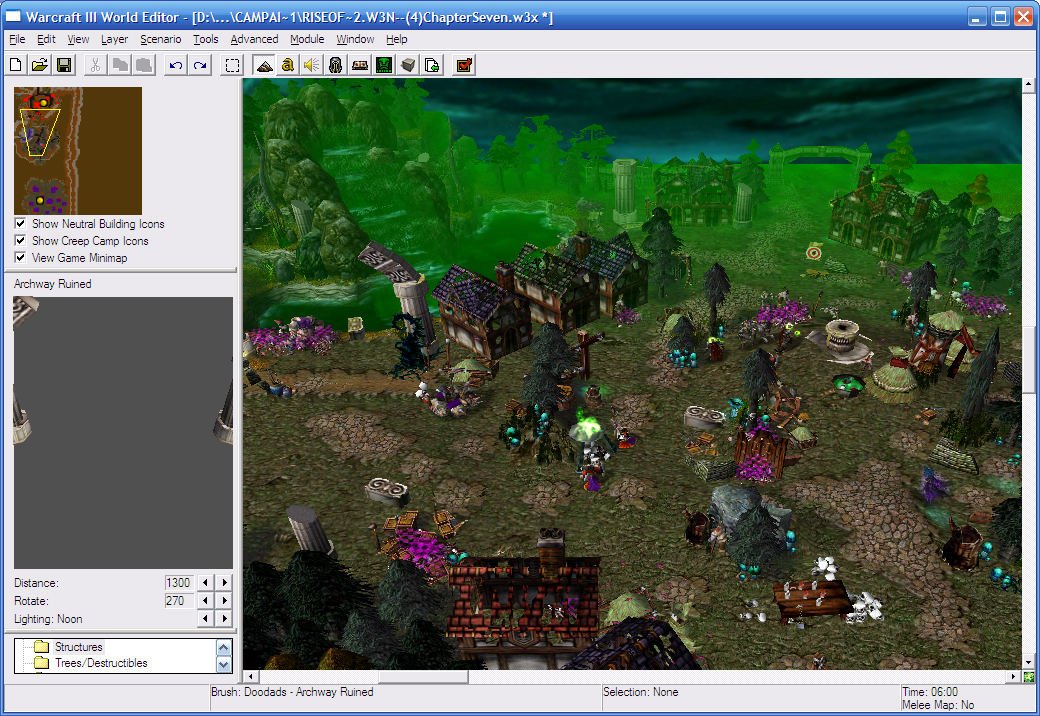The width and height of the screenshot is (1040, 716).
Task: Launch Test Map from the toolbar
Action: (464, 65)
